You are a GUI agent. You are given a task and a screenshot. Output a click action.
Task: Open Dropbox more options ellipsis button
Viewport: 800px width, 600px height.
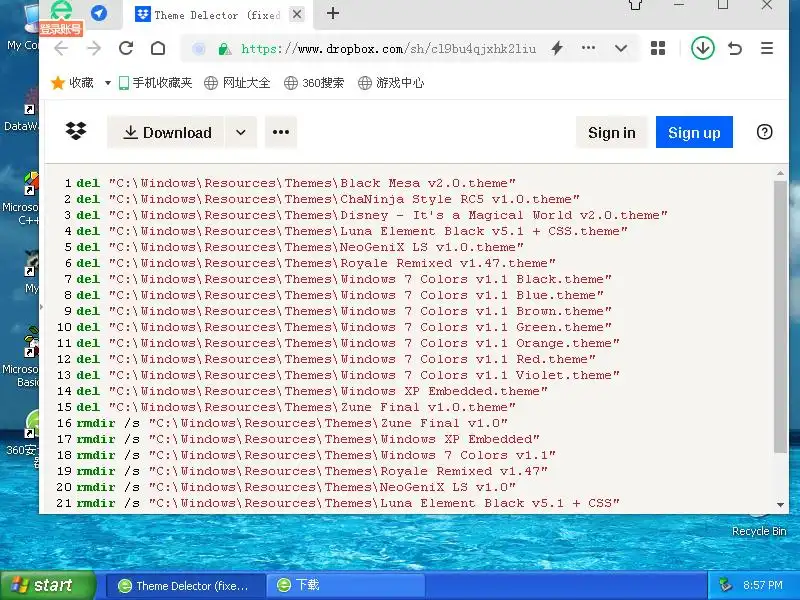click(281, 133)
